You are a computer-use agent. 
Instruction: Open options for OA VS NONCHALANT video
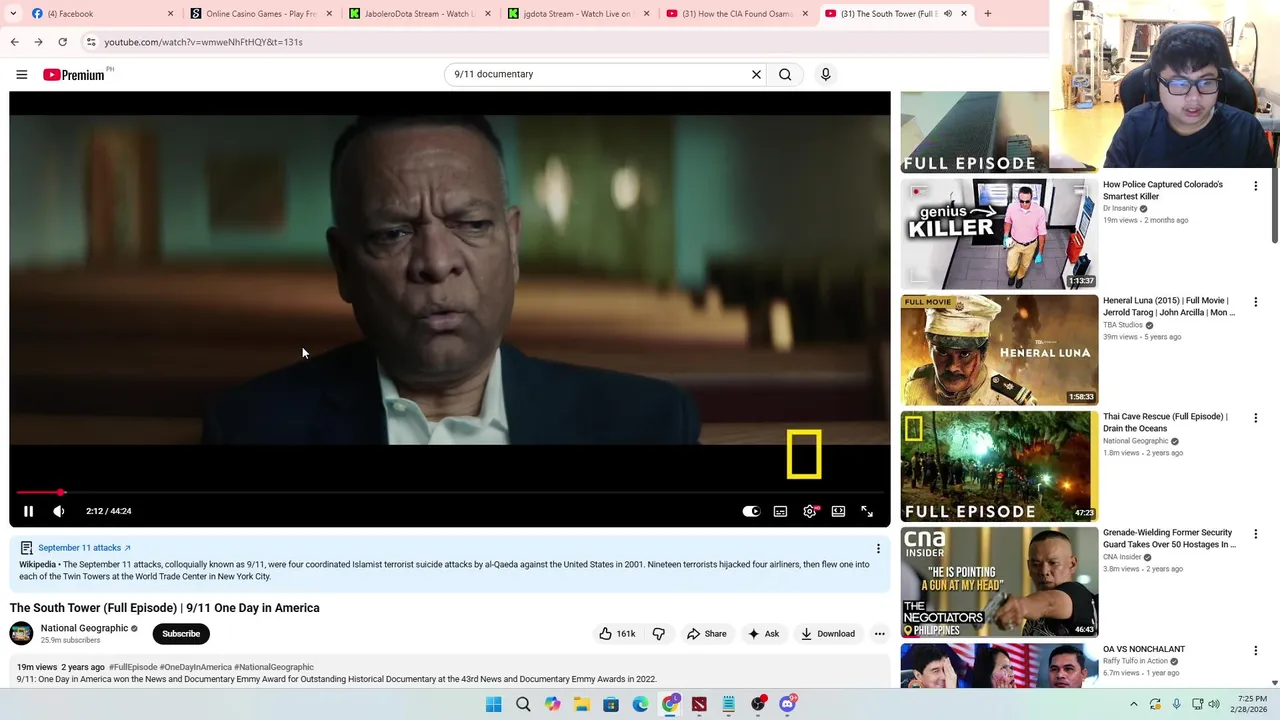point(1255,650)
